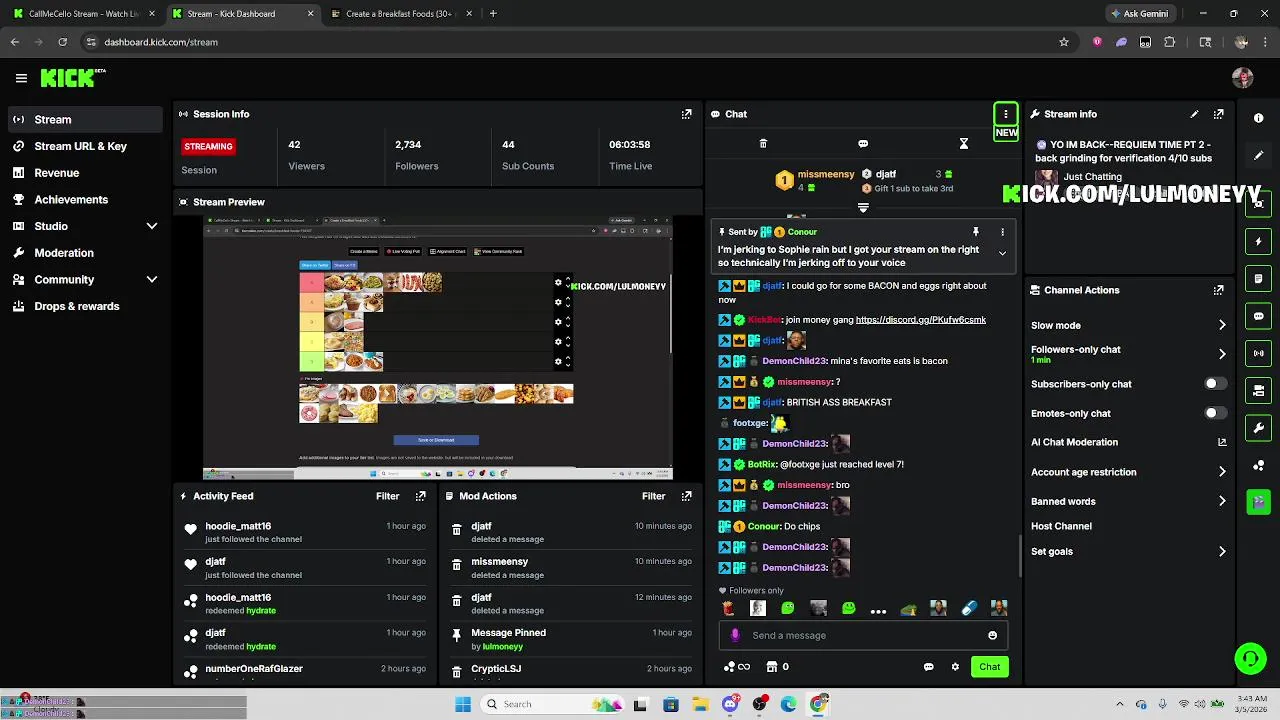Click the document icon in right sidebar
This screenshot has height=720, width=1280.
tap(1259, 279)
